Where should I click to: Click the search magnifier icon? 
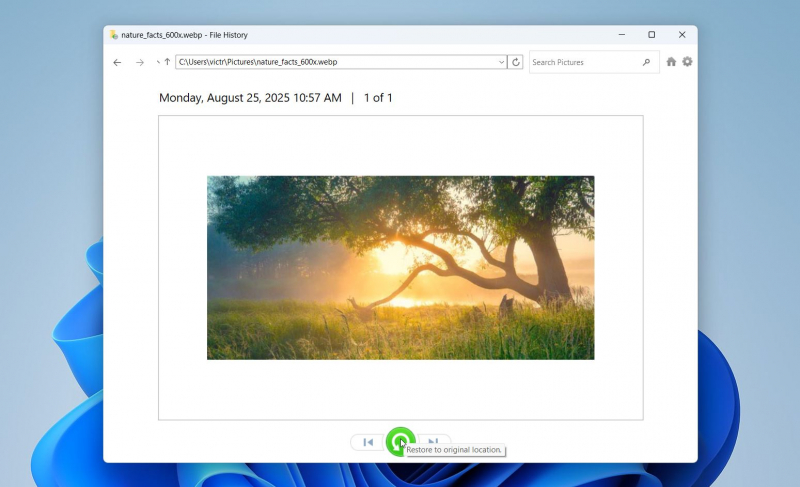646,62
